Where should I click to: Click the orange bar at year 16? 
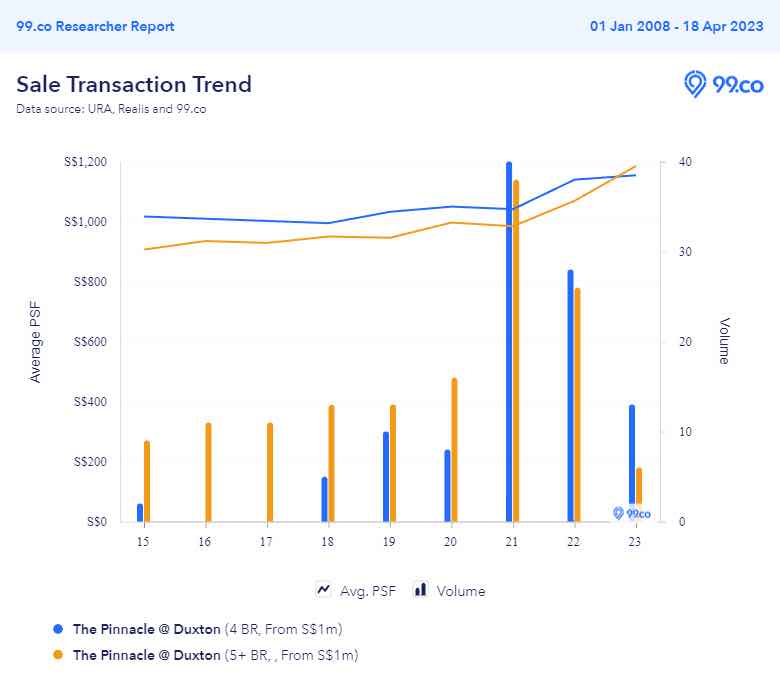click(x=208, y=472)
